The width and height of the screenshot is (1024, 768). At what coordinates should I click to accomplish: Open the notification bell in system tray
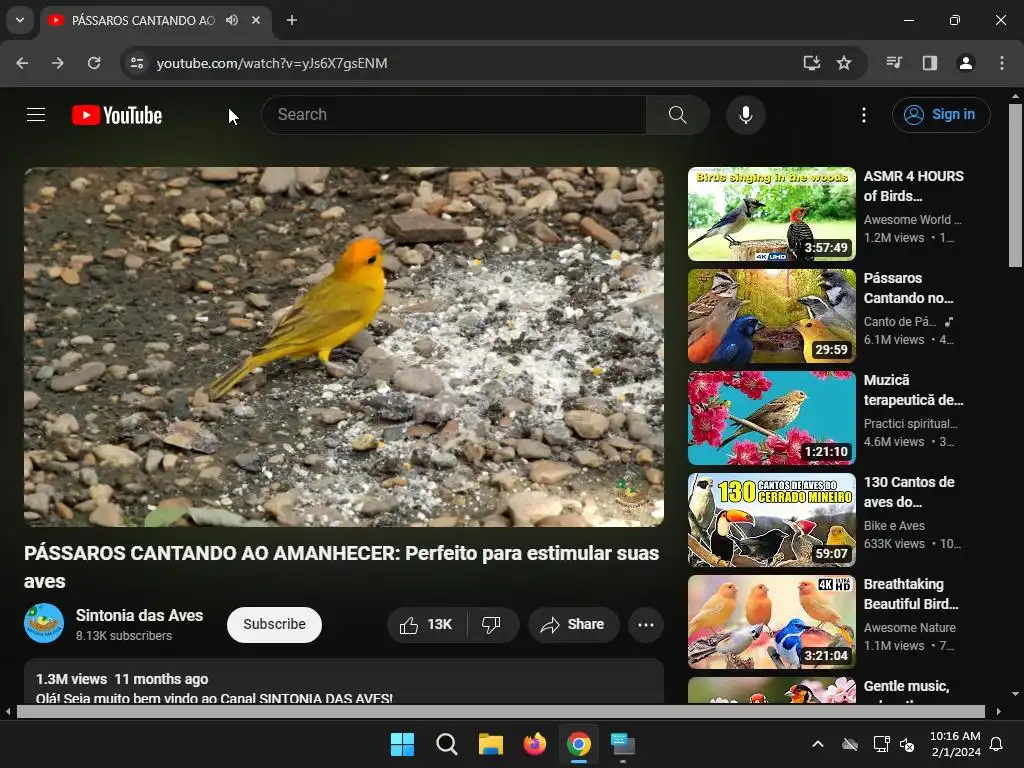997,744
